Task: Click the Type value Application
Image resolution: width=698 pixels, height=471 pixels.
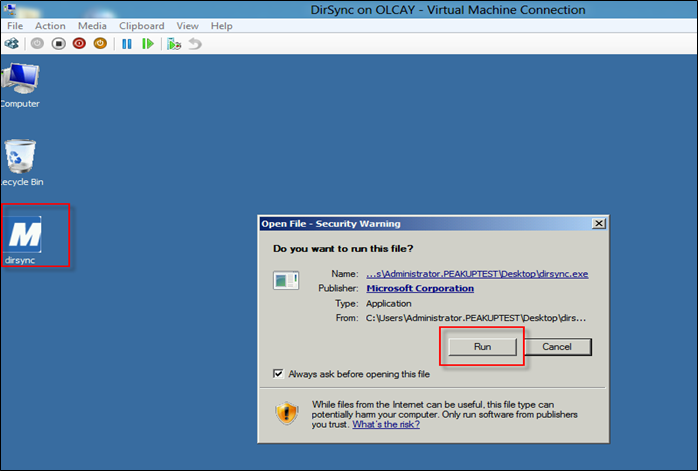Action: 389,304
